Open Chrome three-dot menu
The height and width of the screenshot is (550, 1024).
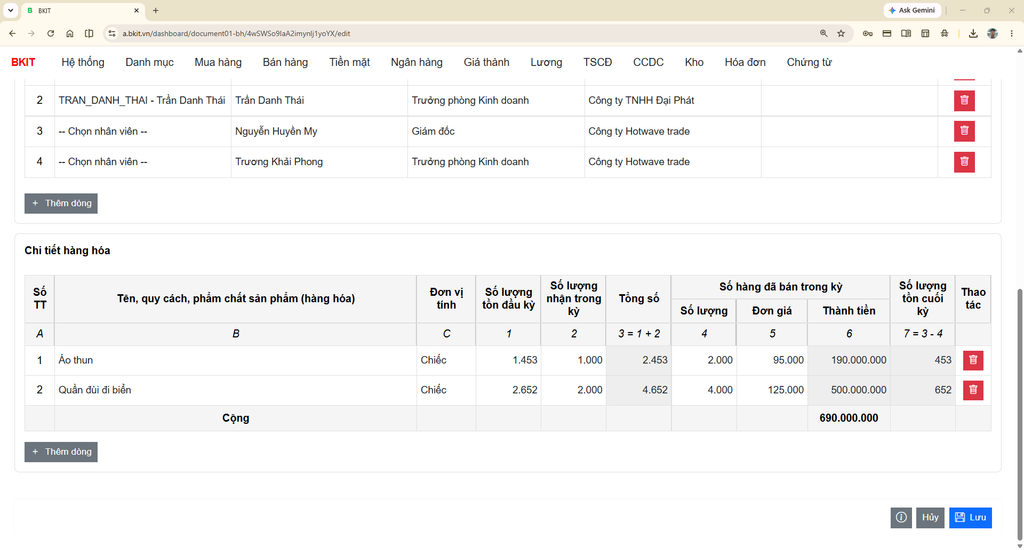click(1012, 33)
